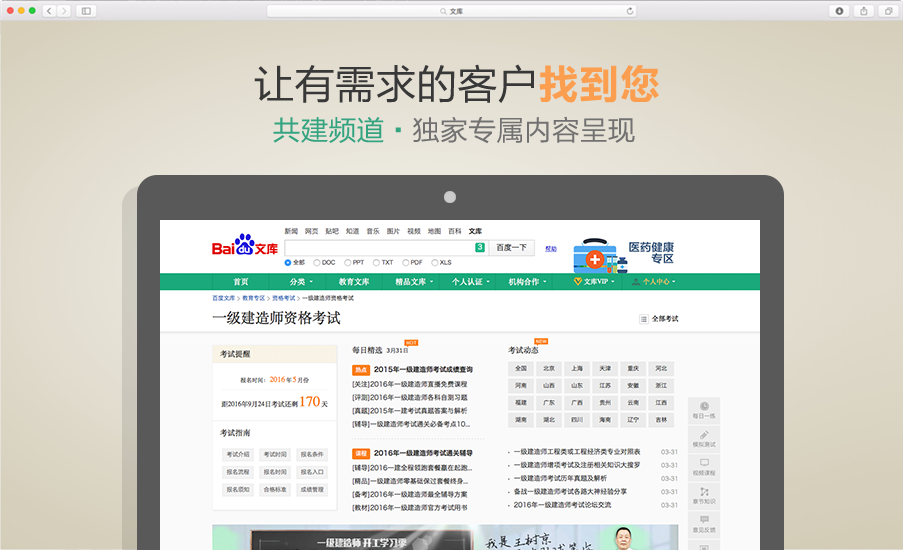903x550 pixels.
Task: Open 视频课程 monitor icon in sidebar
Action: coord(704,464)
